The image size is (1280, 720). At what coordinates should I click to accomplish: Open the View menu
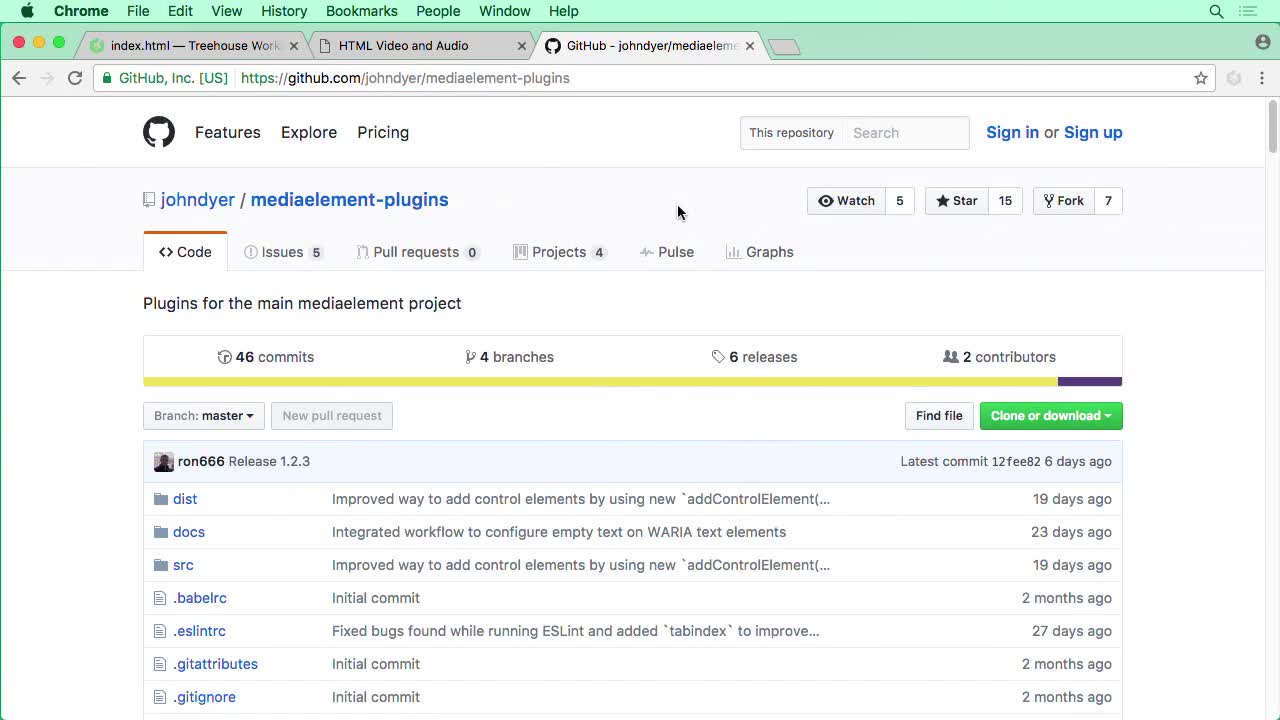pos(227,11)
